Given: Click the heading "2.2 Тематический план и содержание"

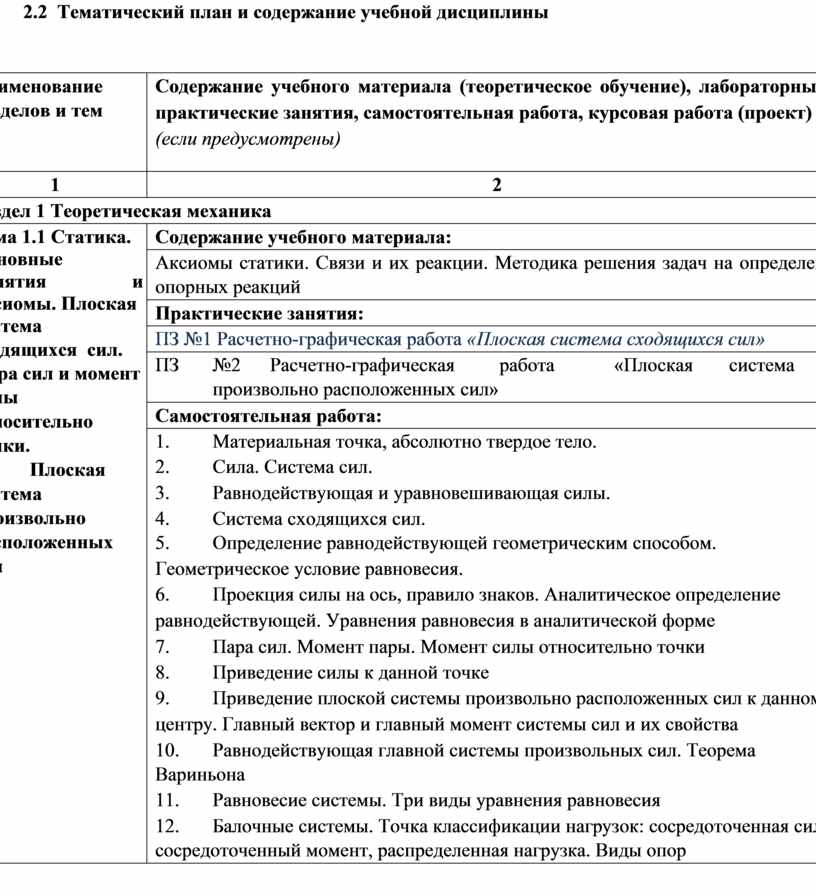Looking at the screenshot, I should pos(291,15).
